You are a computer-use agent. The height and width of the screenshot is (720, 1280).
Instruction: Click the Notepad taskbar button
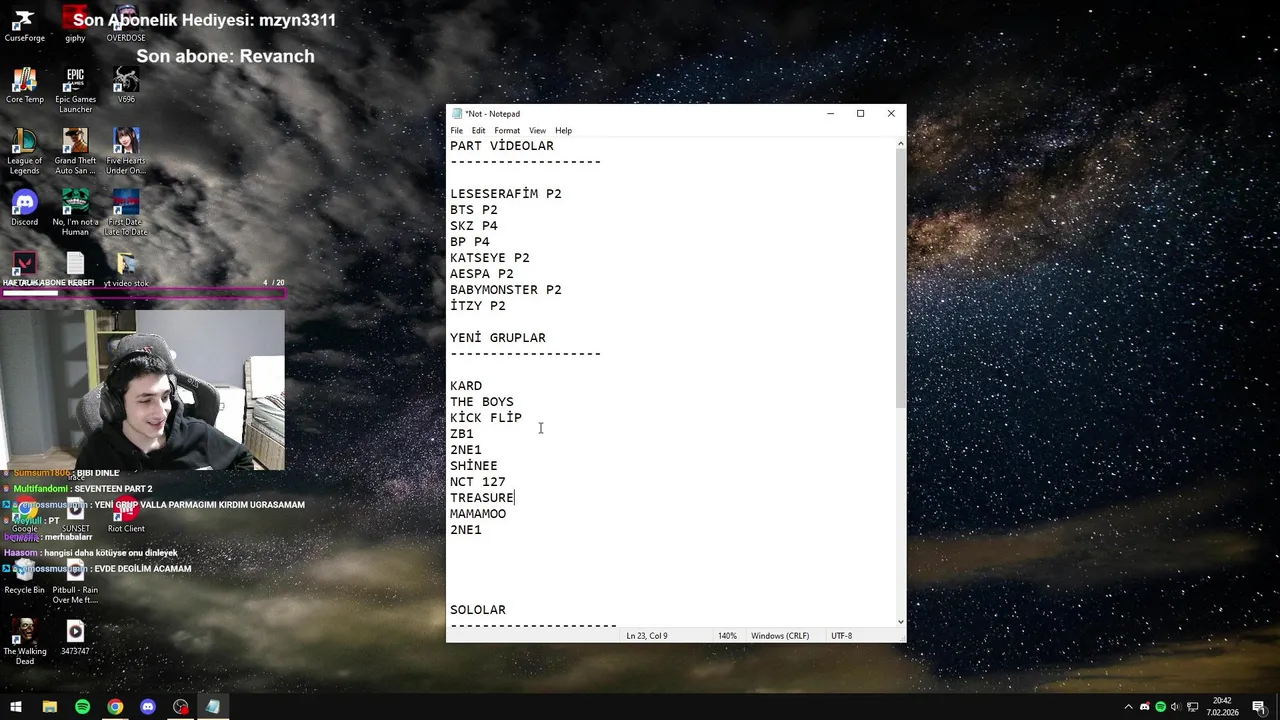(x=213, y=707)
